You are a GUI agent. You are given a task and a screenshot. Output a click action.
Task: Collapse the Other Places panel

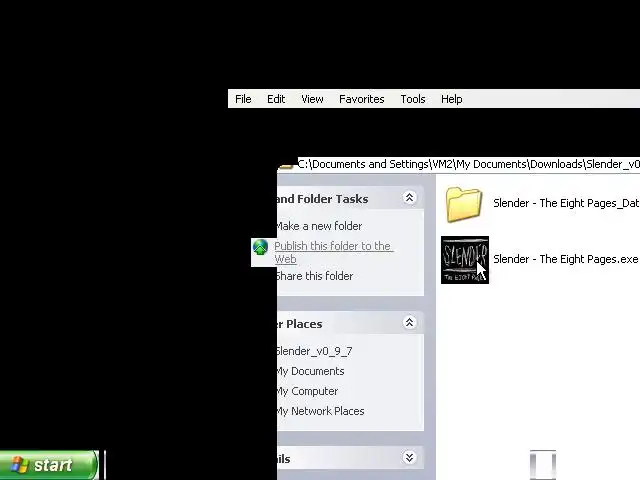coord(409,323)
